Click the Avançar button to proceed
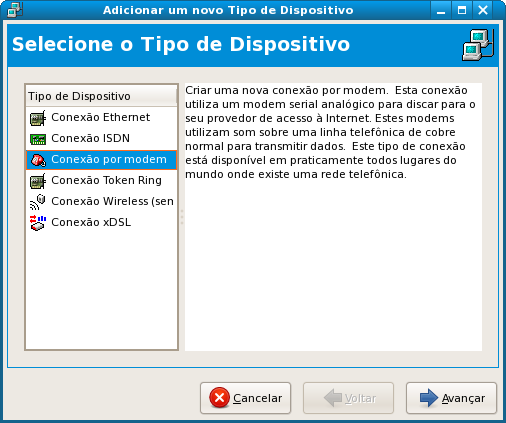The width and height of the screenshot is (506, 423). (451, 398)
